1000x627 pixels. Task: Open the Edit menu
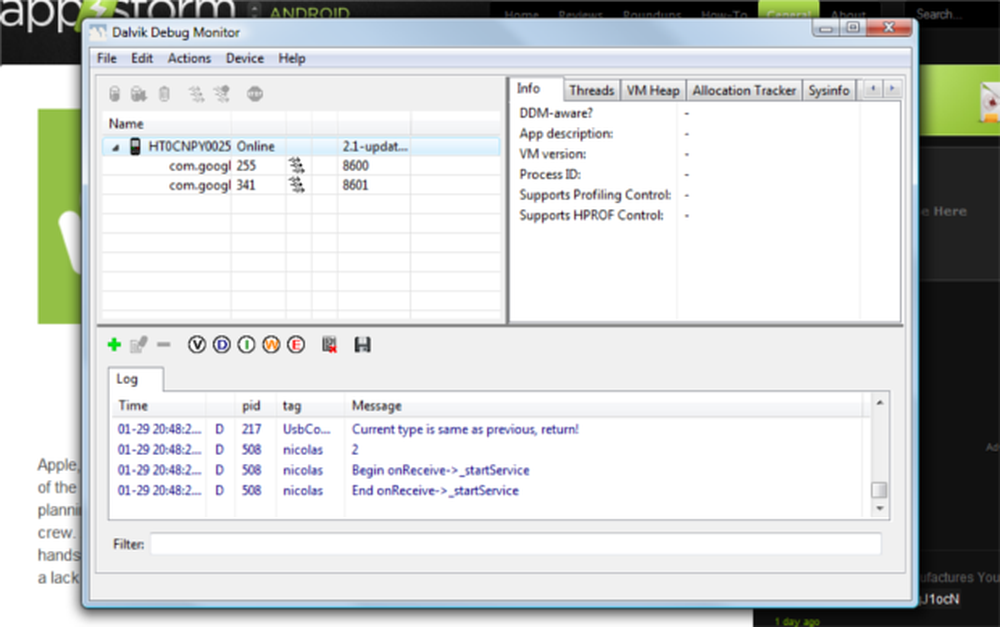(142, 58)
